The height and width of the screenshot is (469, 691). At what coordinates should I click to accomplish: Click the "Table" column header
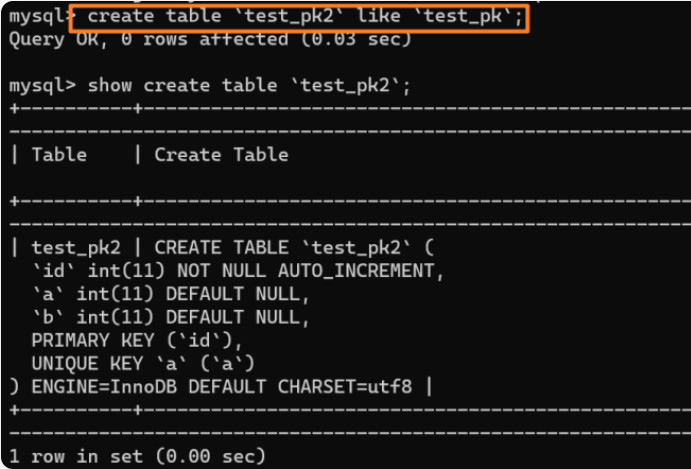59,154
